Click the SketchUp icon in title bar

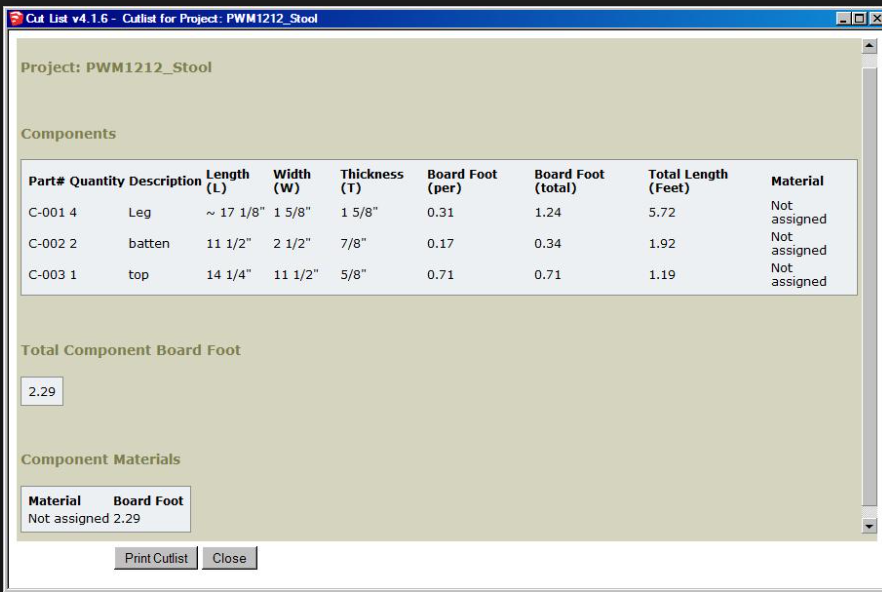(16, 18)
